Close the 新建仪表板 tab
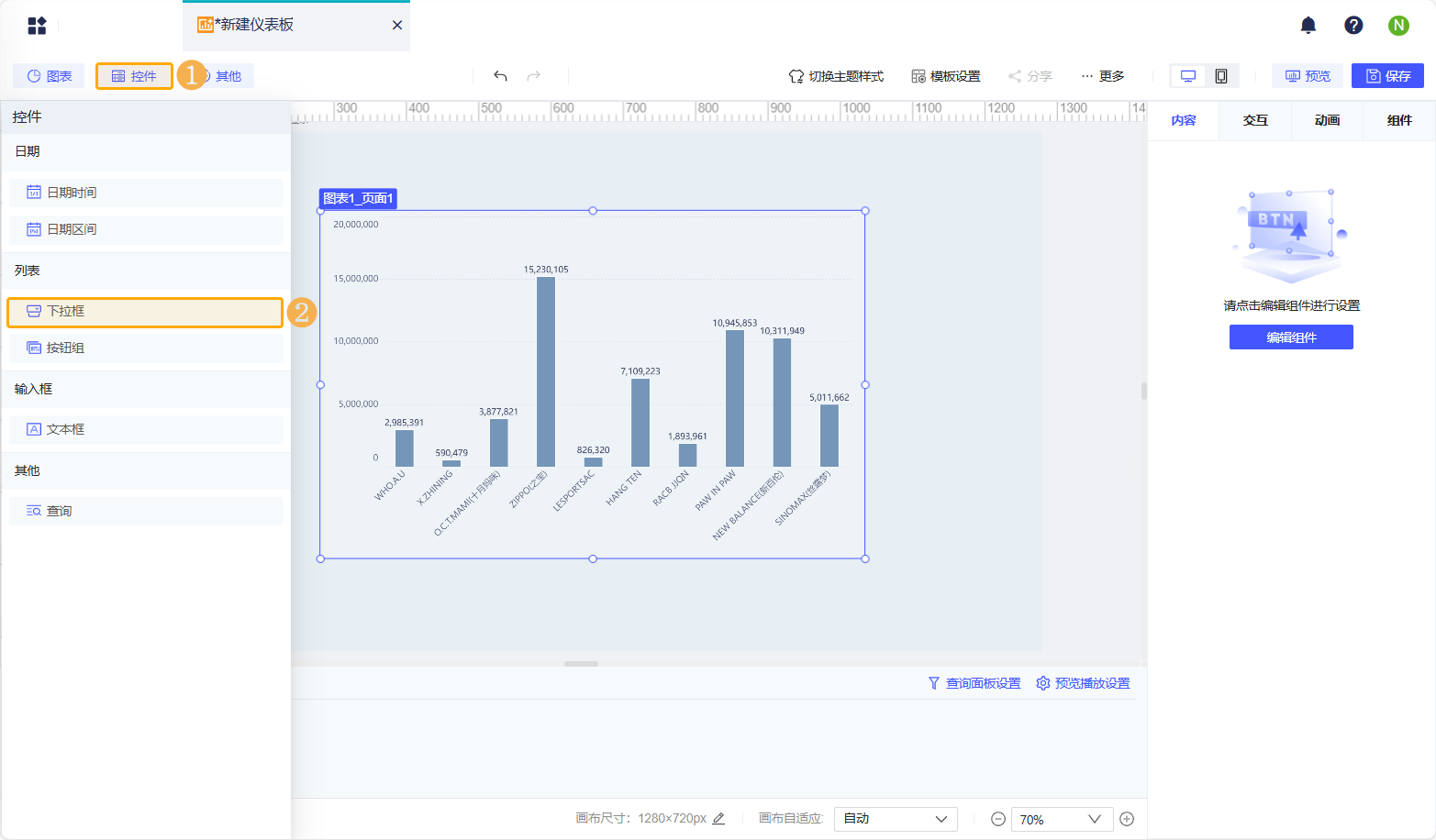The width and height of the screenshot is (1436, 840). tap(397, 25)
